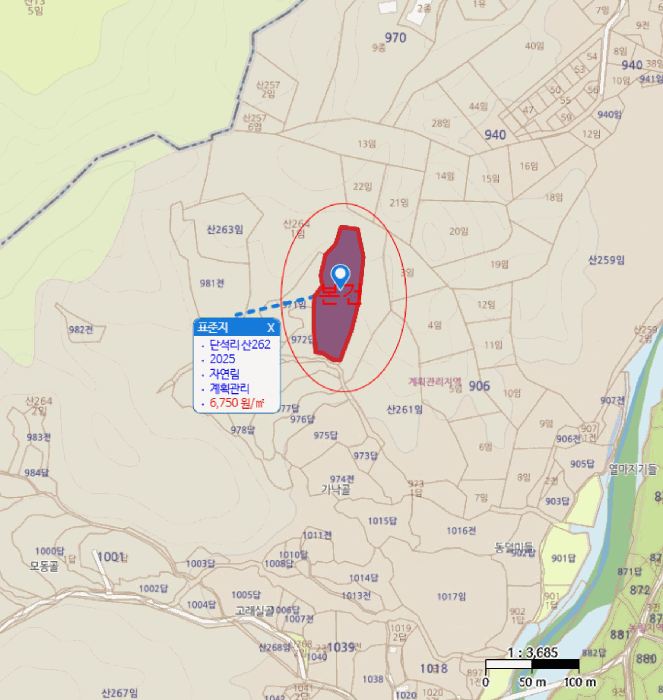Viewport: 663px width, 700px height.
Task: Click parcel label 1003답
Action: [200, 564]
